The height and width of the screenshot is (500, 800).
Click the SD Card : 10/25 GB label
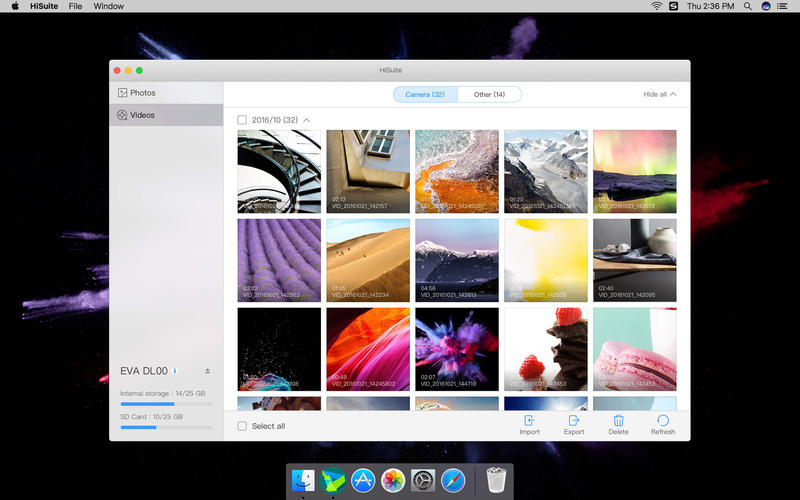click(151, 416)
